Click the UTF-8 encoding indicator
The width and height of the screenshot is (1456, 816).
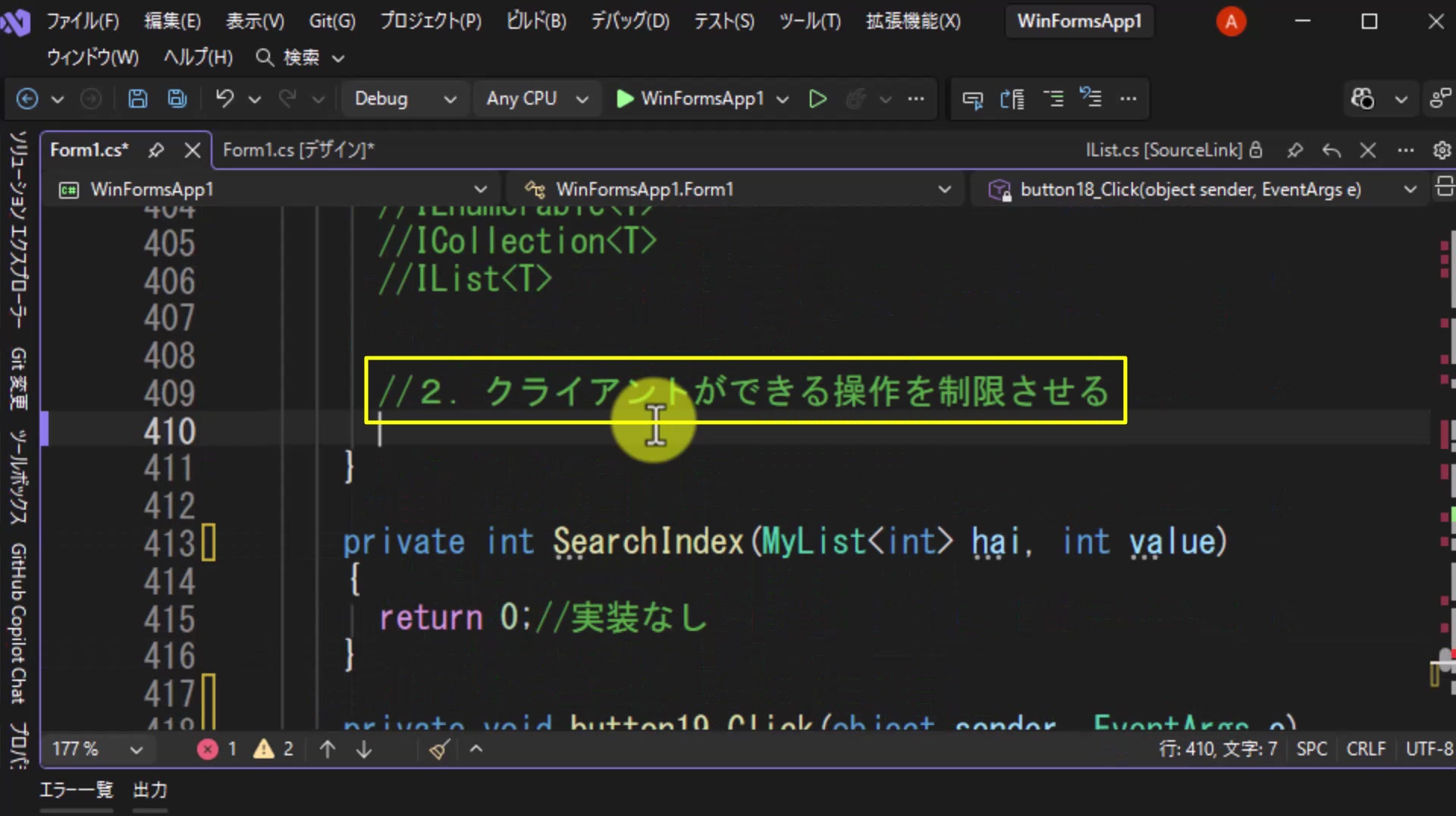tap(1429, 749)
